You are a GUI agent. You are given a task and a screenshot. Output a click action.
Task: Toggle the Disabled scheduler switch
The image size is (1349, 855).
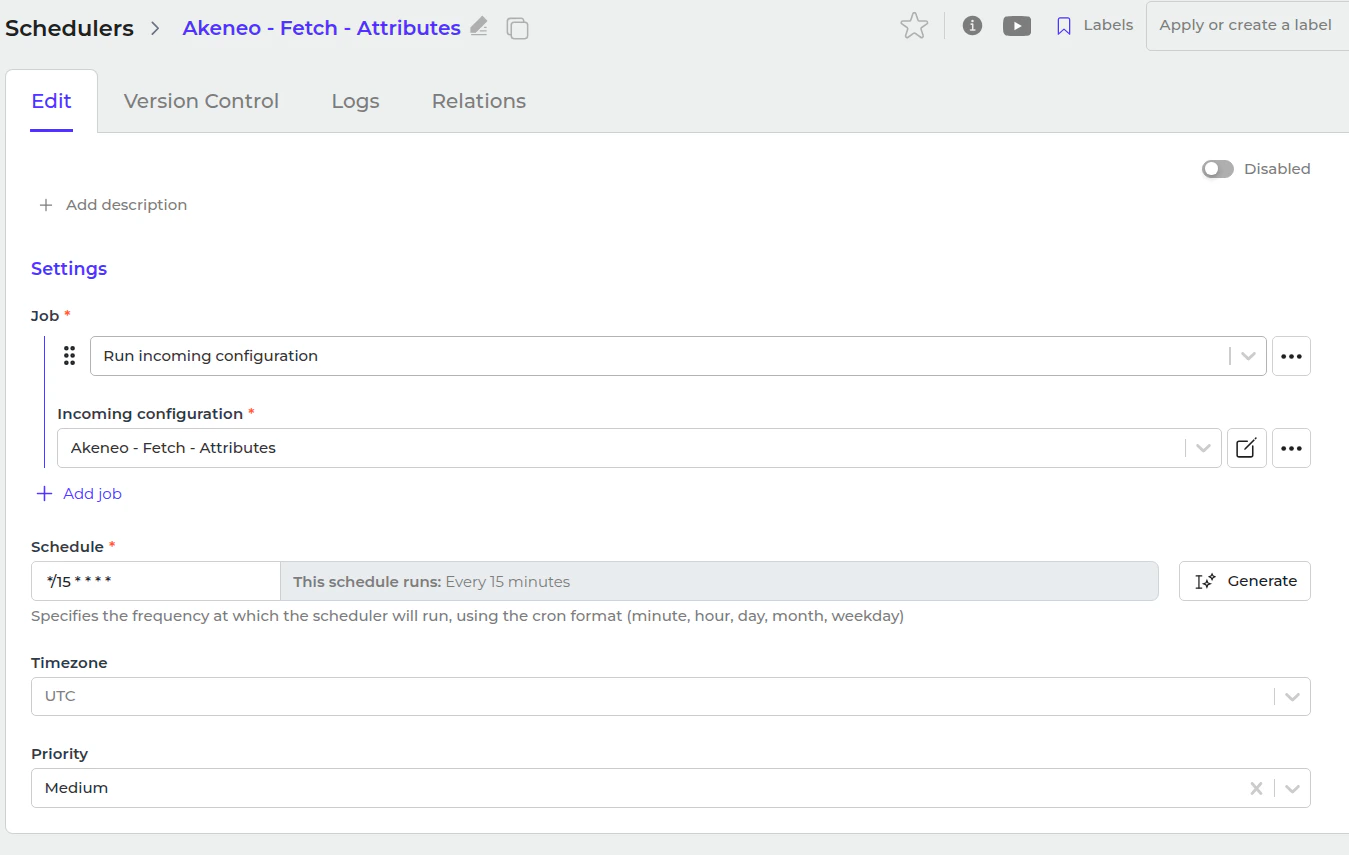(x=1217, y=169)
